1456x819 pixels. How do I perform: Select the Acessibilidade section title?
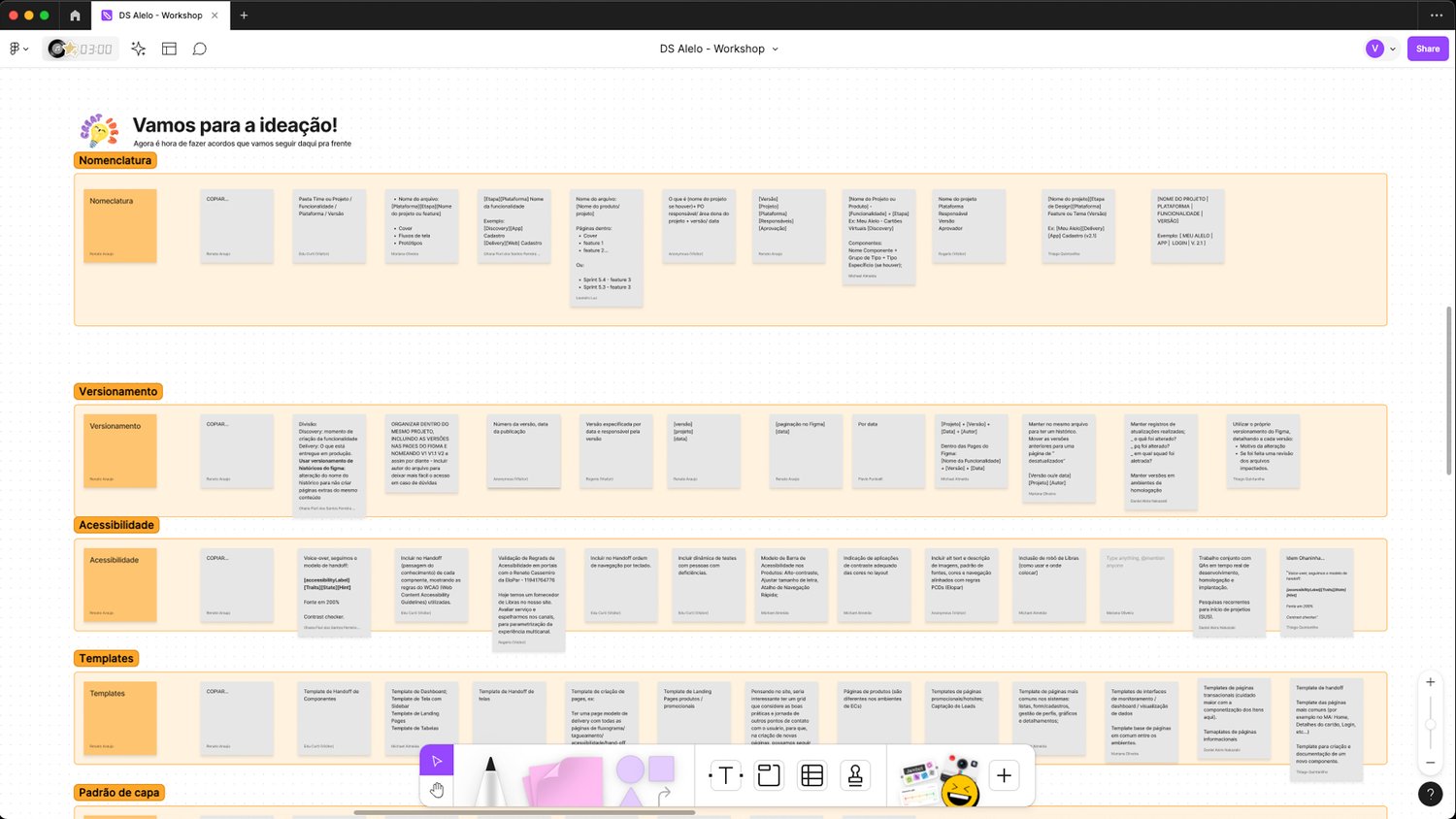(116, 525)
